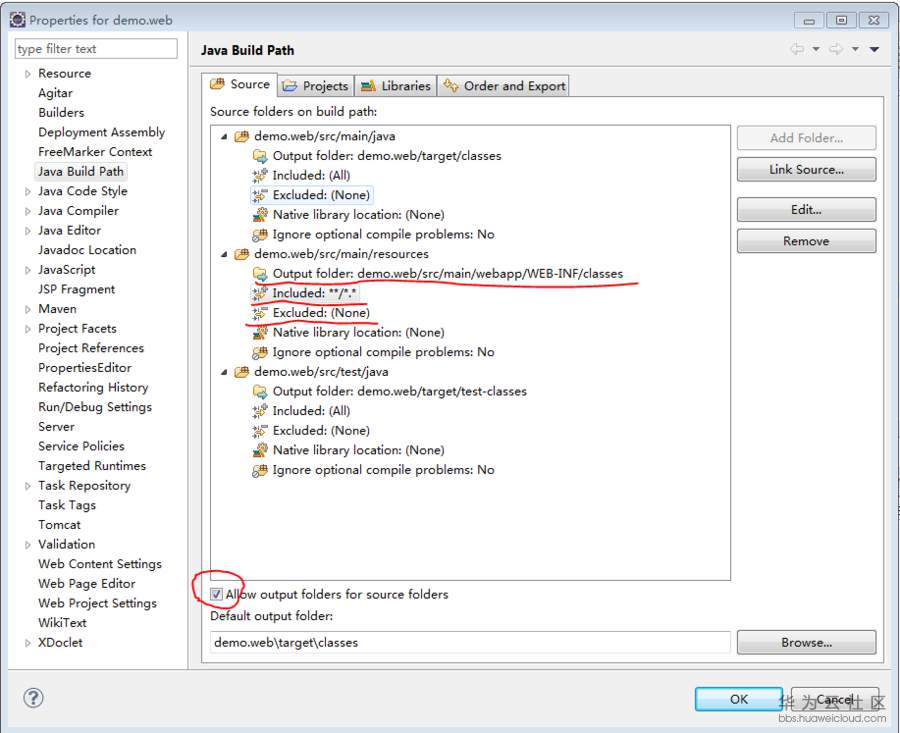
Task: Collapse the demo.web/src/main/resources source folder
Action: [x=224, y=254]
